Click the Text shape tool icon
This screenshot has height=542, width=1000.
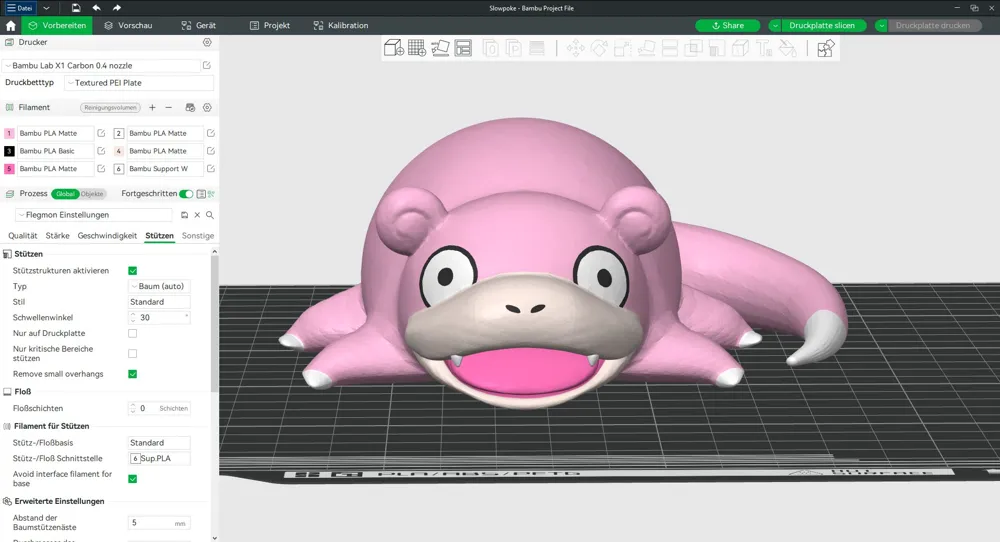coord(763,48)
